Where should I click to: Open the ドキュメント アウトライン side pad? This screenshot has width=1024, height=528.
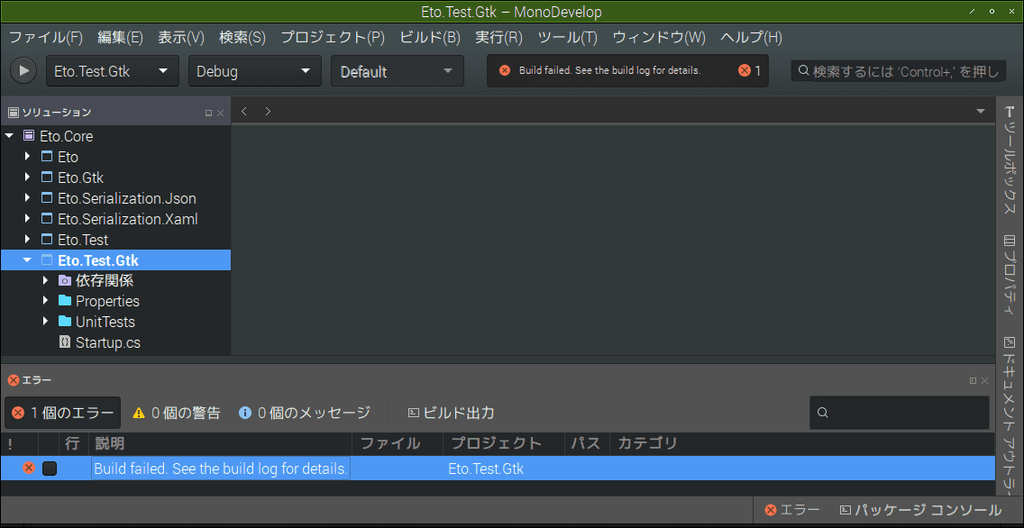tap(1010, 416)
